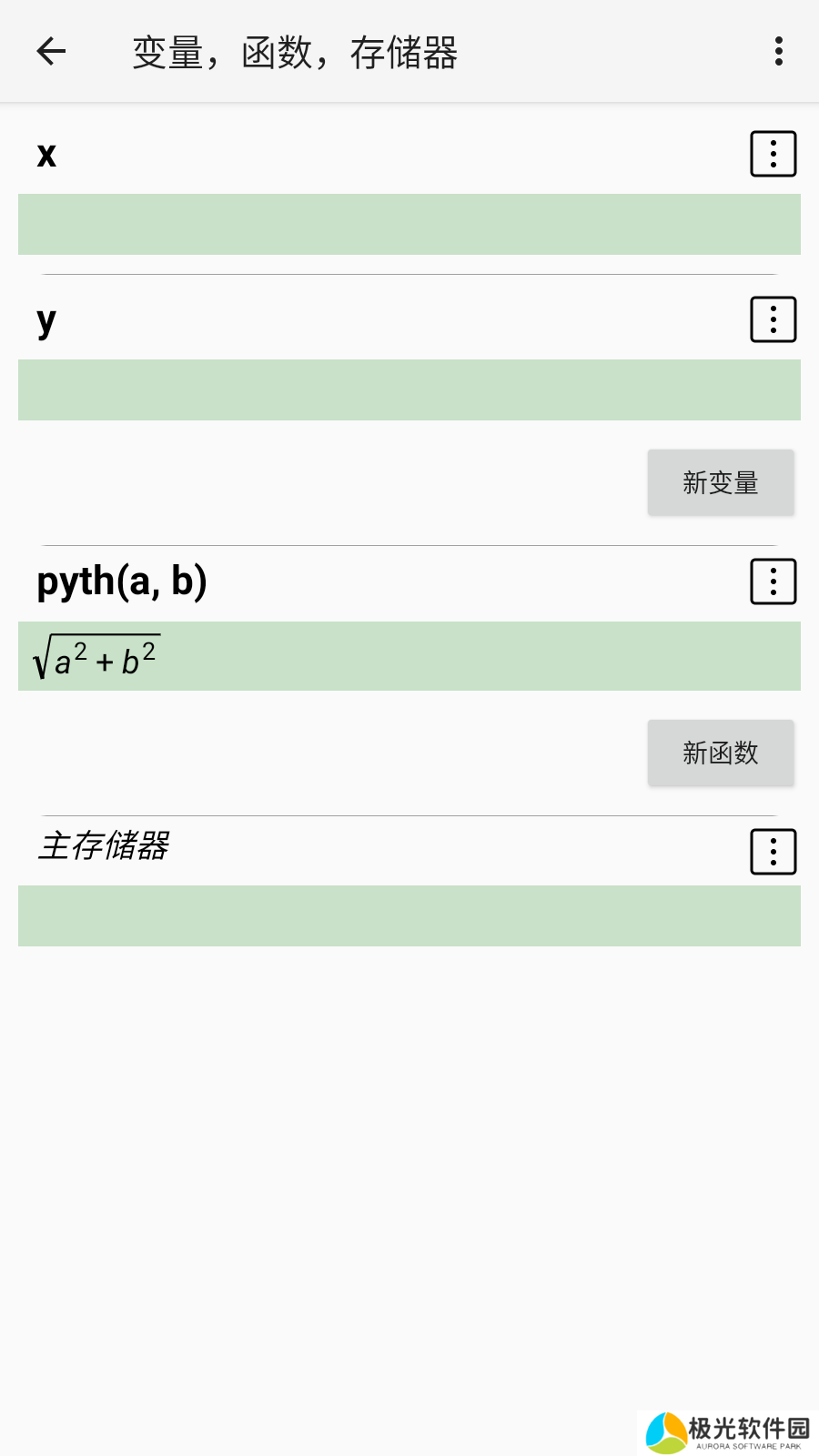
Task: Tap the 极光软件园 watermark text
Action: pos(748,1428)
